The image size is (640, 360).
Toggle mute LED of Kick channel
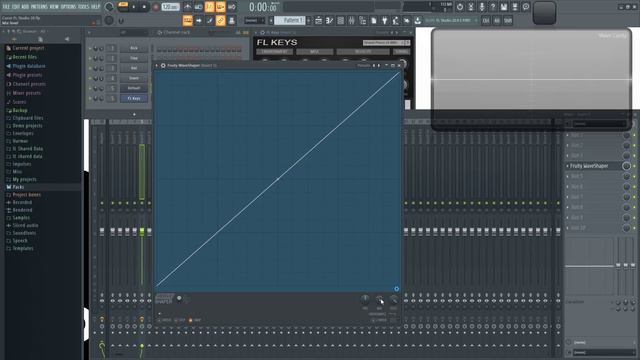click(90, 48)
